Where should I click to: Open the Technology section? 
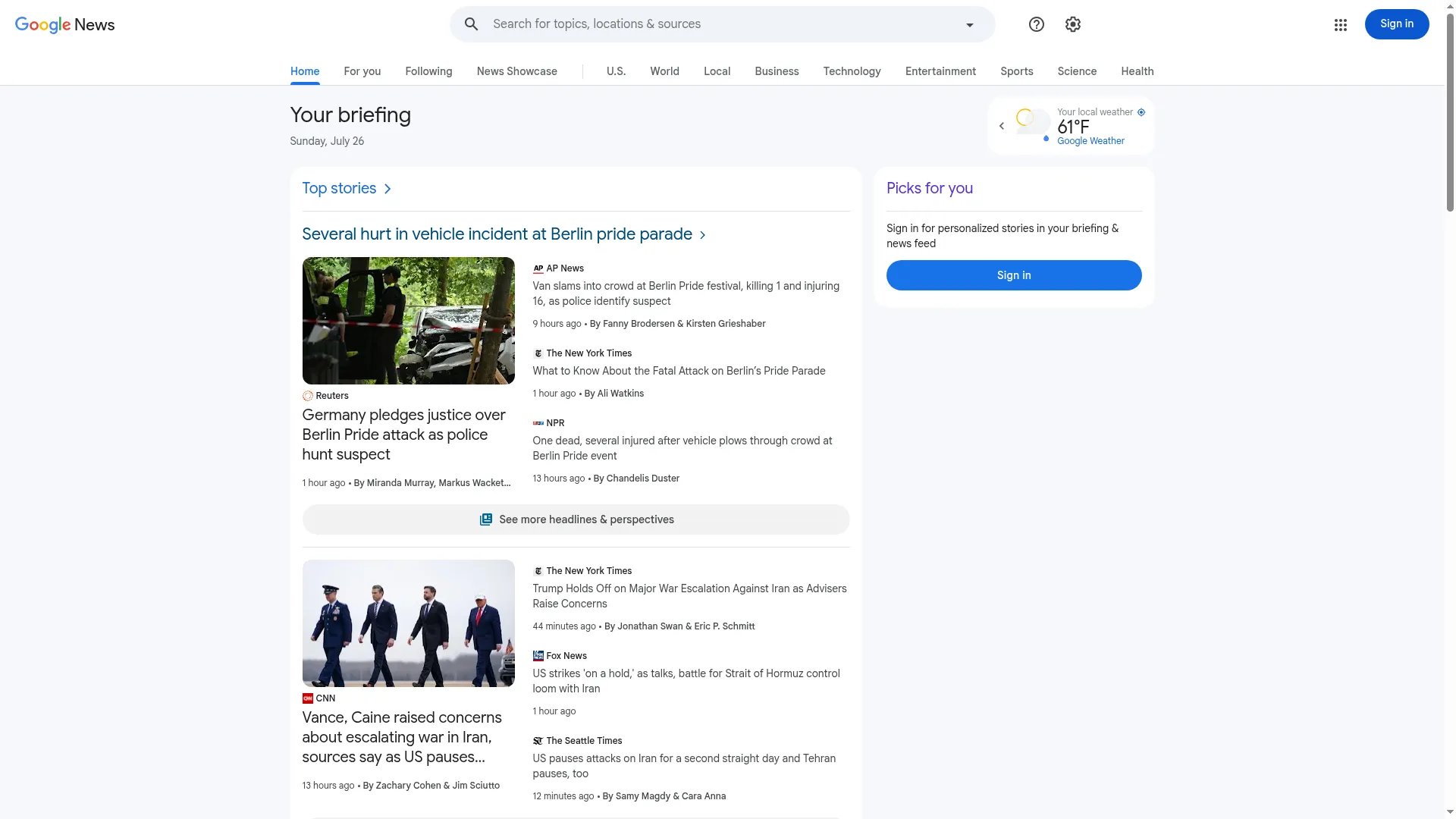point(852,71)
